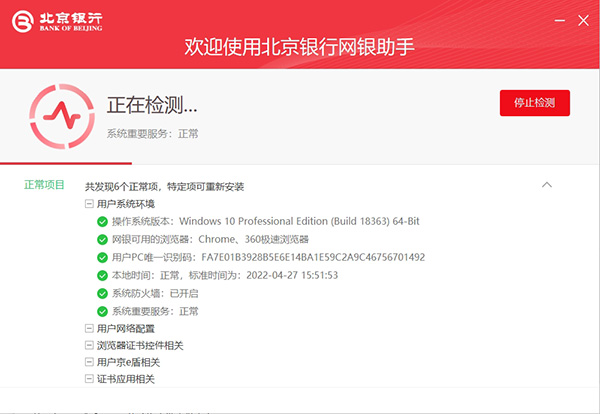This screenshot has height=414, width=600.
Task: Click green check icon beside 系统防火墙
Action: [x=102, y=293]
